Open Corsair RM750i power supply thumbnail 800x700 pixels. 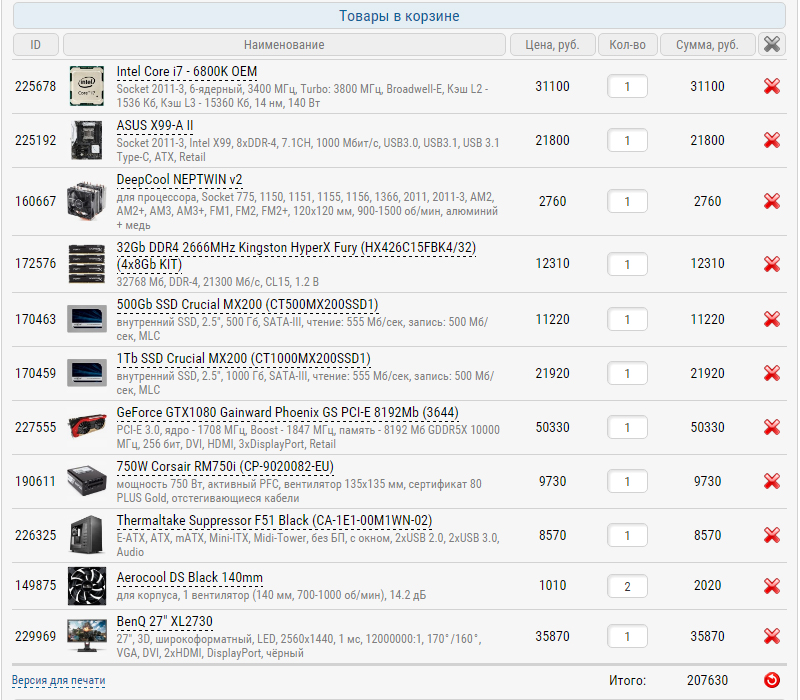(87, 481)
